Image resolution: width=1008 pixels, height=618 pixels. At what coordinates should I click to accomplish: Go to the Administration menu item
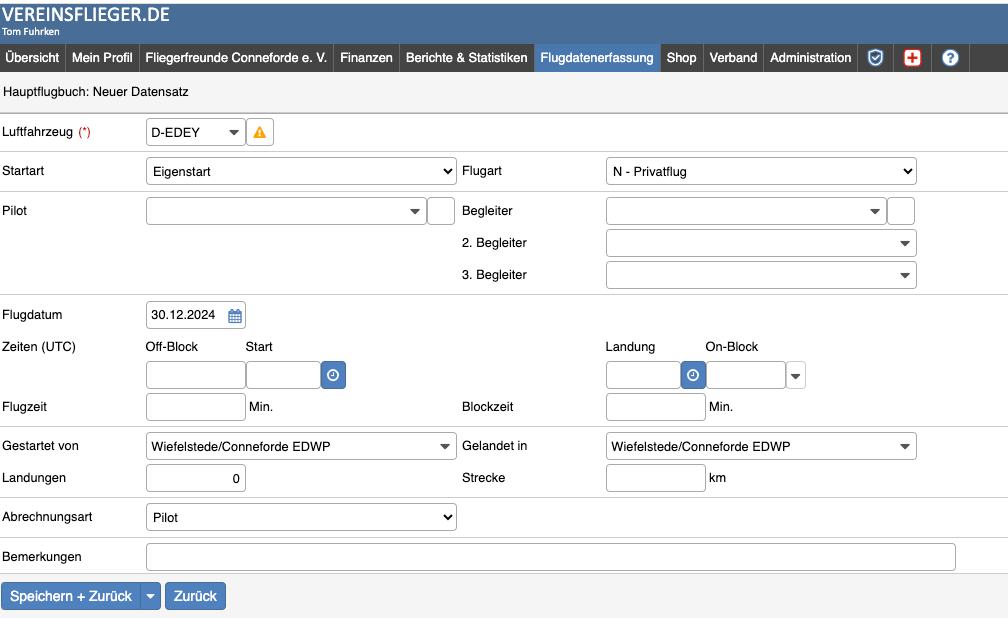[x=810, y=58]
